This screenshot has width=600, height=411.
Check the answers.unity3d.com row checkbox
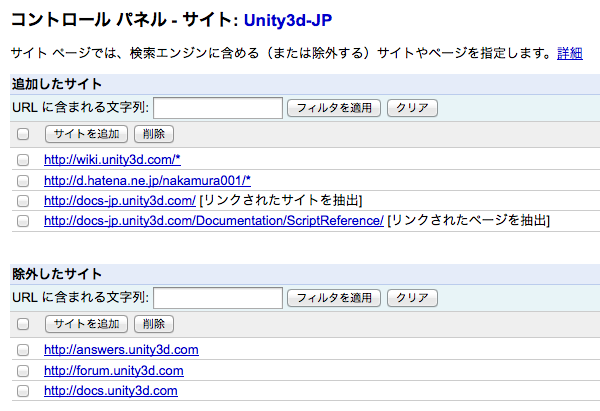click(23, 350)
